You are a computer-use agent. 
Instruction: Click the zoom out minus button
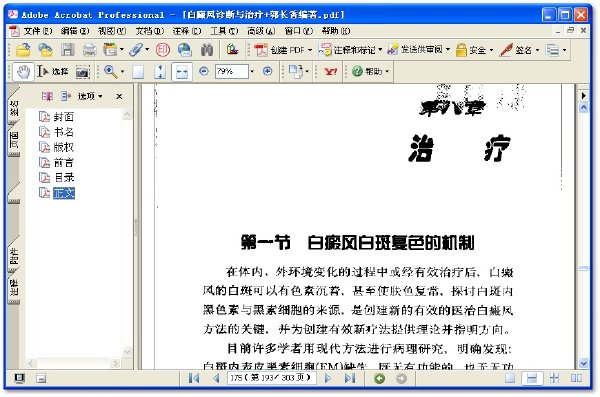(204, 71)
